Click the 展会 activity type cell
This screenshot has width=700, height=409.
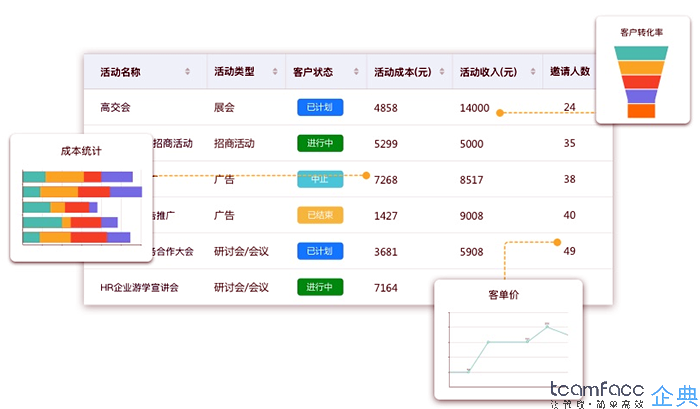[224, 107]
